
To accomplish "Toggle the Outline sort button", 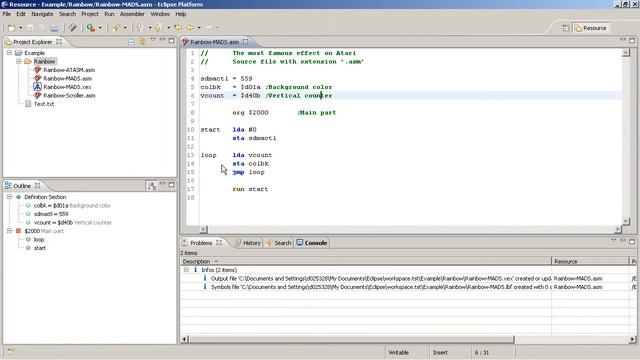I will [151, 186].
